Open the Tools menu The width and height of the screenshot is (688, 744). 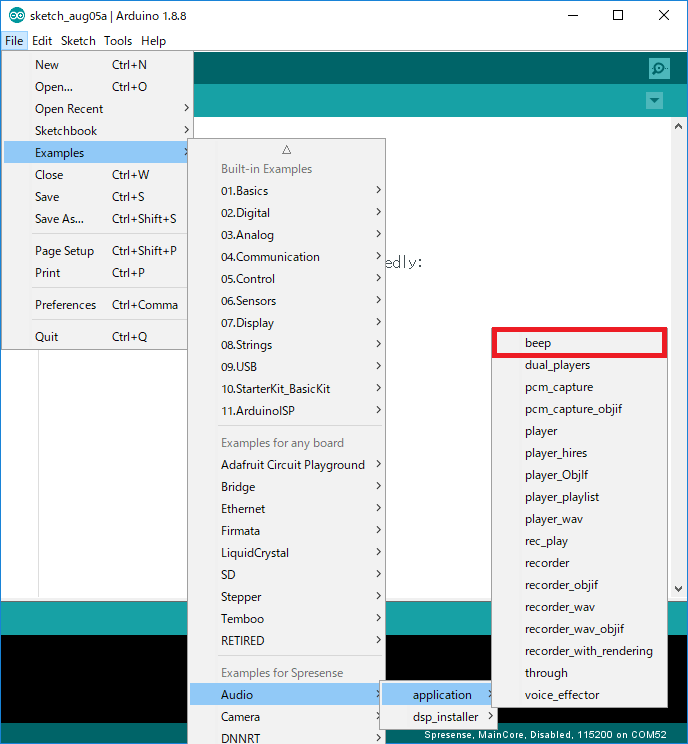click(118, 41)
